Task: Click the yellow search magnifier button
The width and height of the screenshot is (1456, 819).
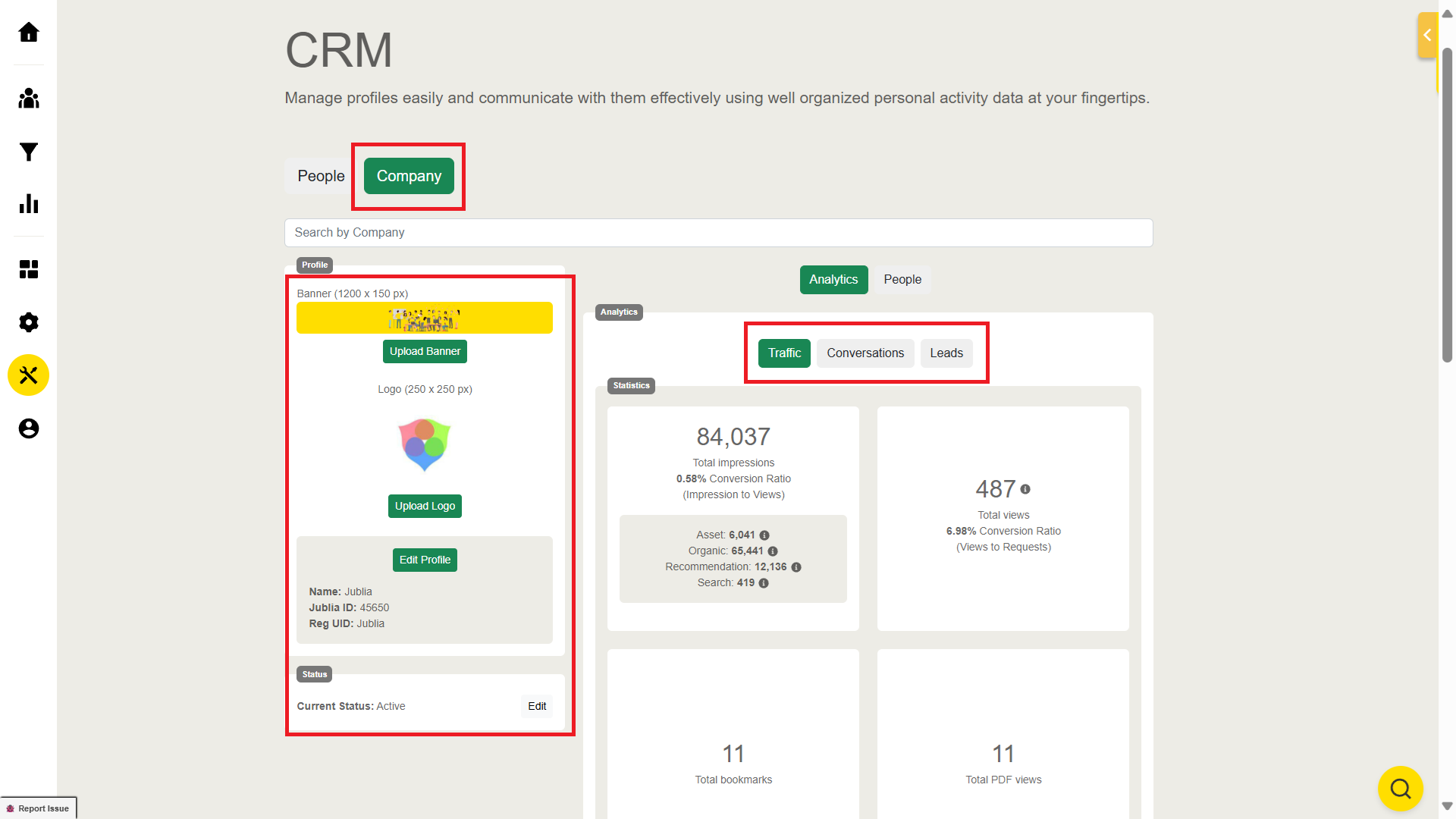Action: 1400,789
